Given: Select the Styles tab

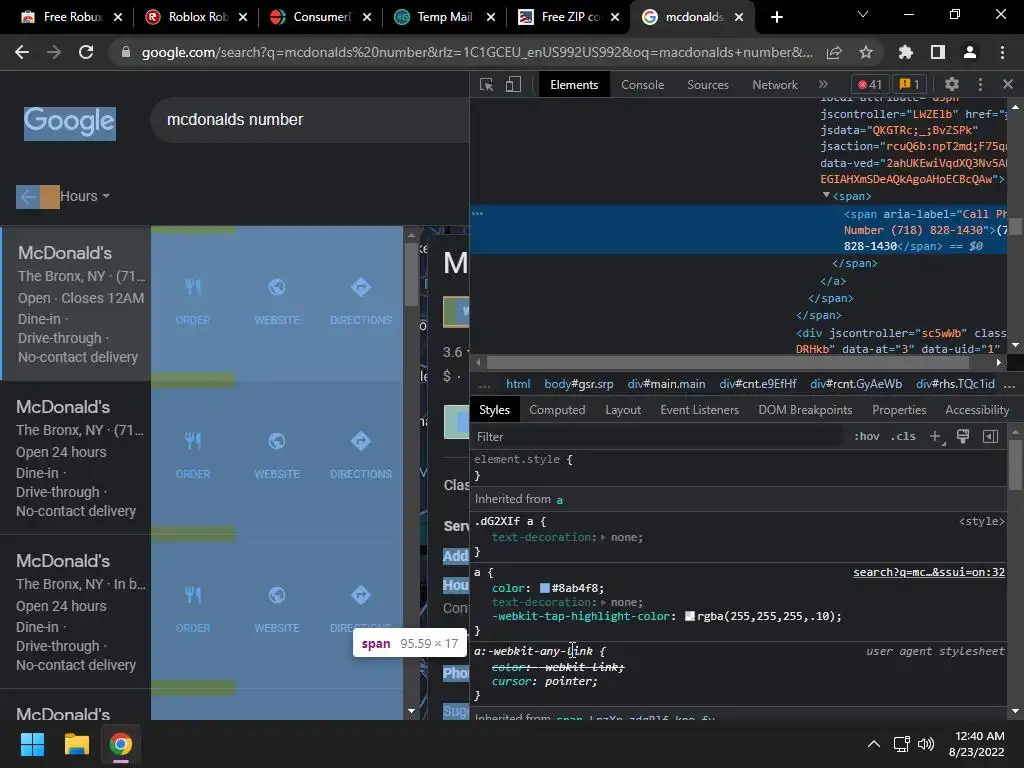Looking at the screenshot, I should pos(494,410).
